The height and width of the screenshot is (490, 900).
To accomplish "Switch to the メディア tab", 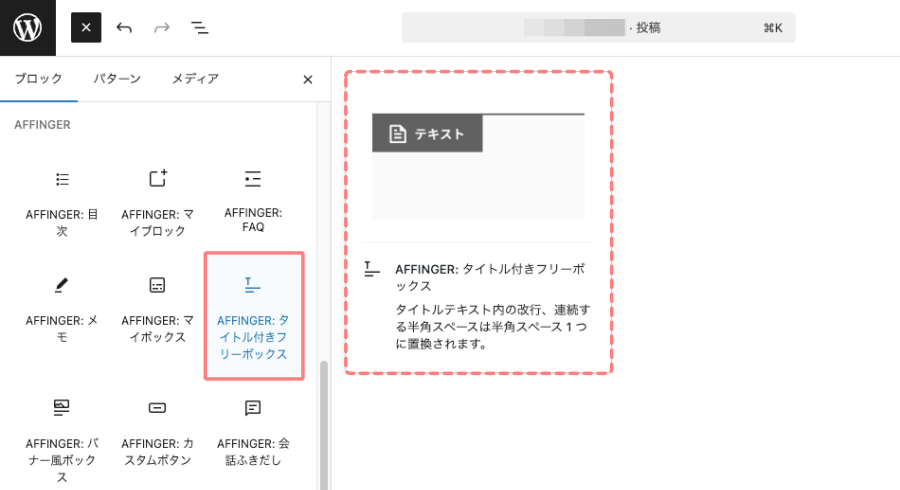I will click(195, 79).
